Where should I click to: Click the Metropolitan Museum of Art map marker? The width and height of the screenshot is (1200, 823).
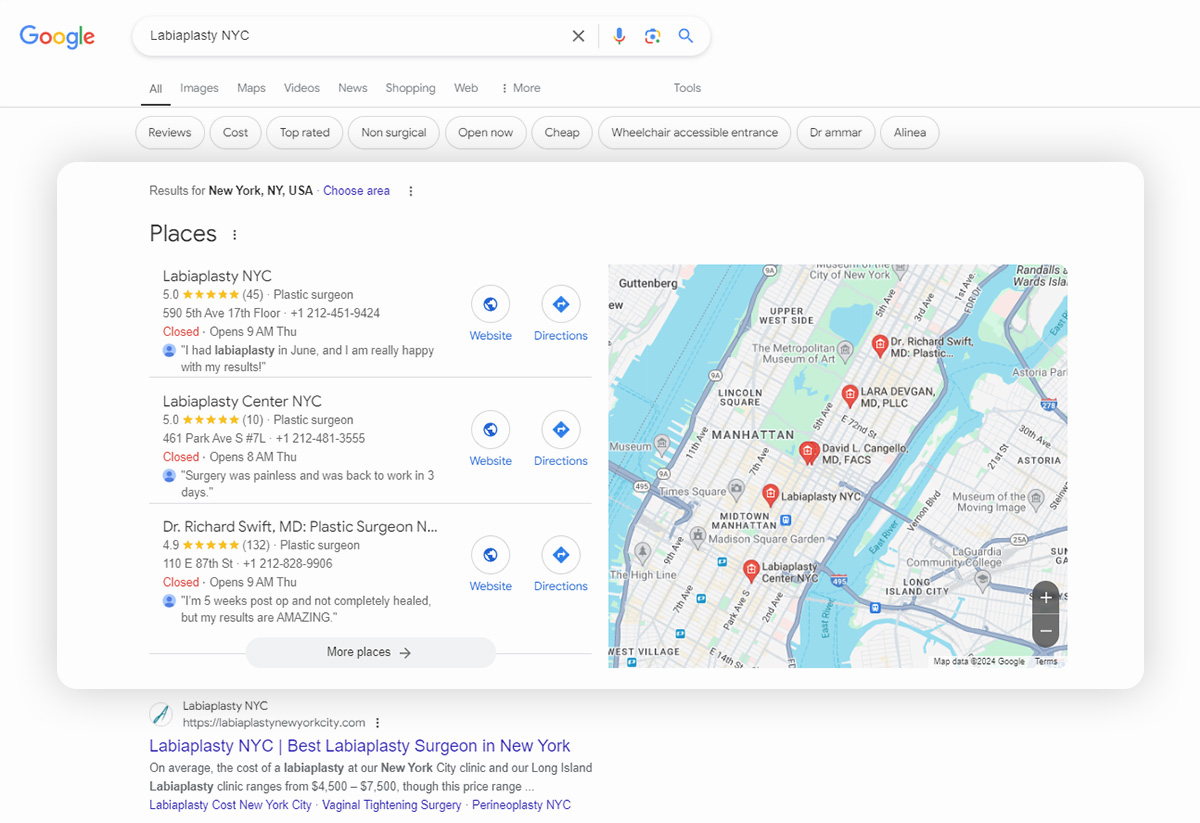coord(845,350)
